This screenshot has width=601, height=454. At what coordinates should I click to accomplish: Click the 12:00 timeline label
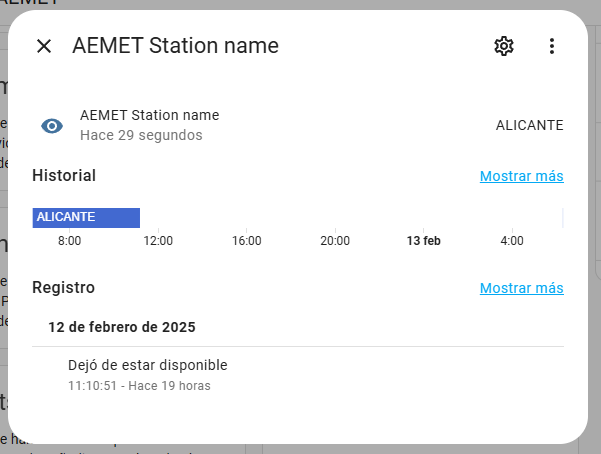[158, 241]
